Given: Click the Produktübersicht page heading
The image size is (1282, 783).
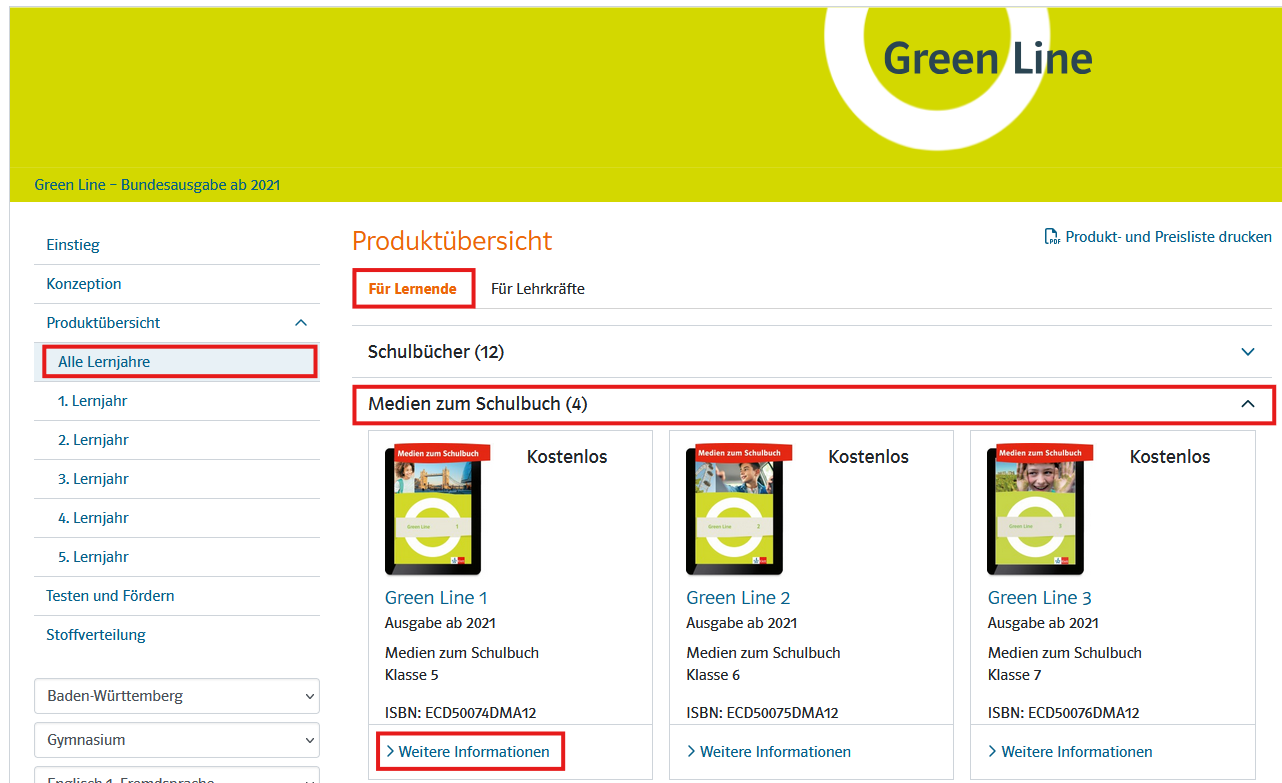Looking at the screenshot, I should coord(452,241).
